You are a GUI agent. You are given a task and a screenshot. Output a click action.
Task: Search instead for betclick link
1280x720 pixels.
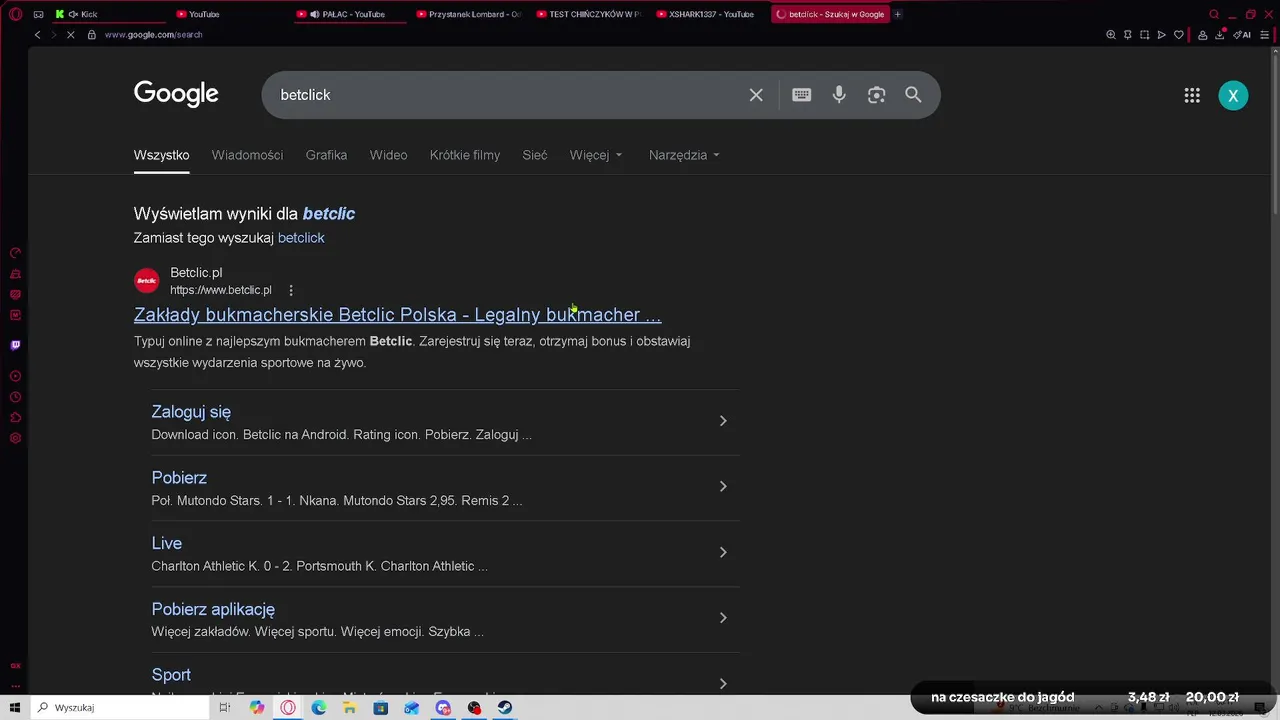point(301,238)
